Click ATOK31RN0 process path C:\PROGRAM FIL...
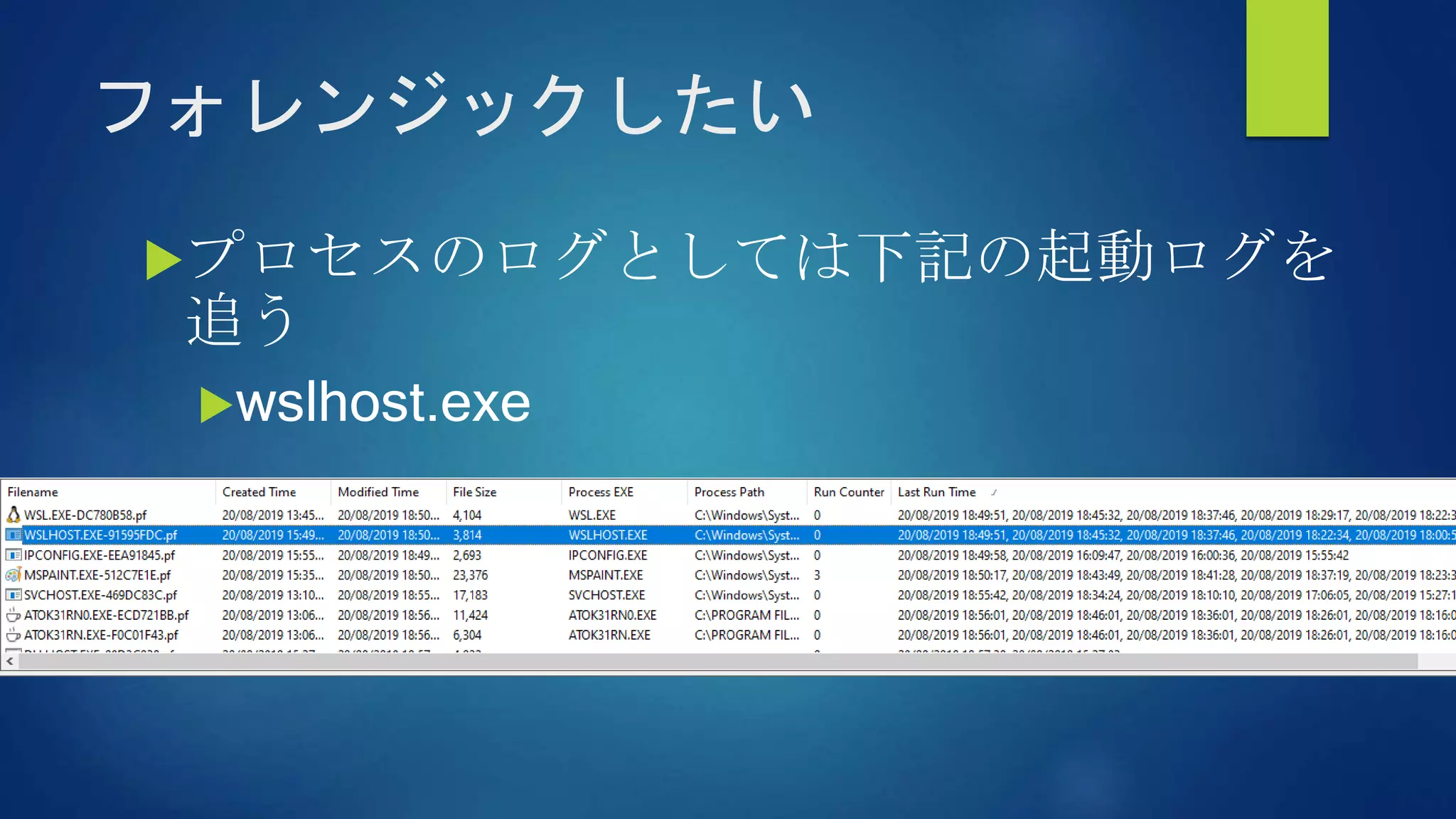 click(x=747, y=614)
